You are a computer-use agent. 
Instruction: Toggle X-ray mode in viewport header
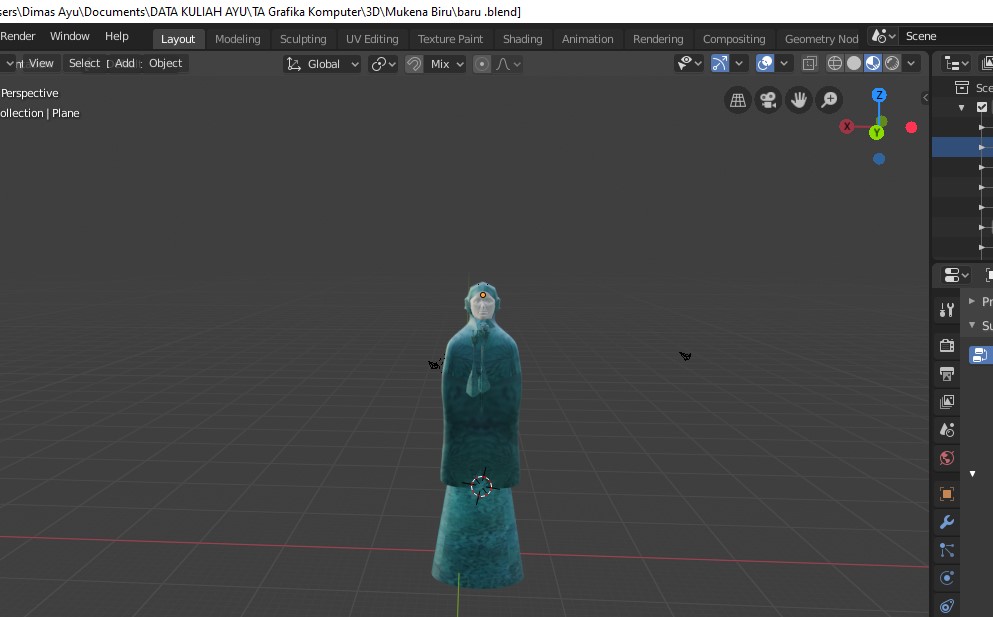809,64
